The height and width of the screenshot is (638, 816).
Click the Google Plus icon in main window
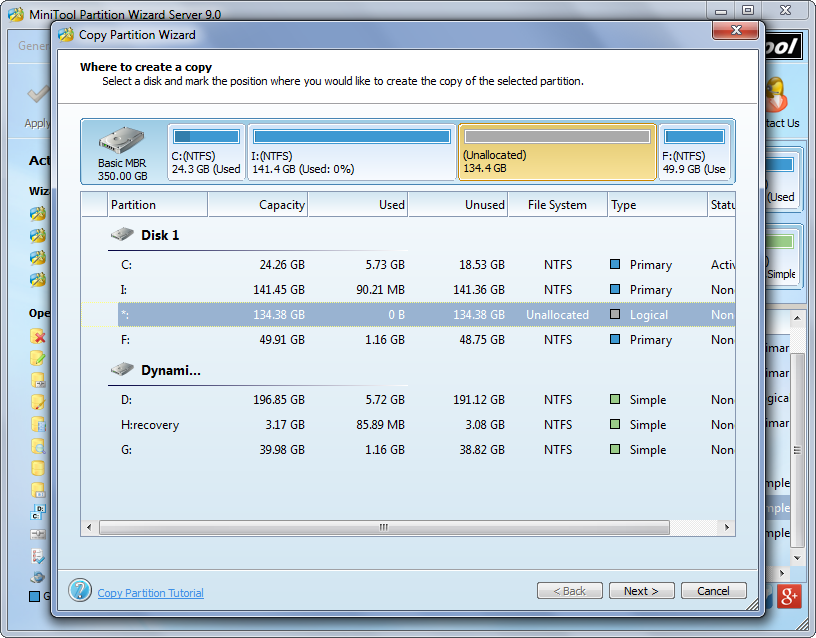pos(788,596)
